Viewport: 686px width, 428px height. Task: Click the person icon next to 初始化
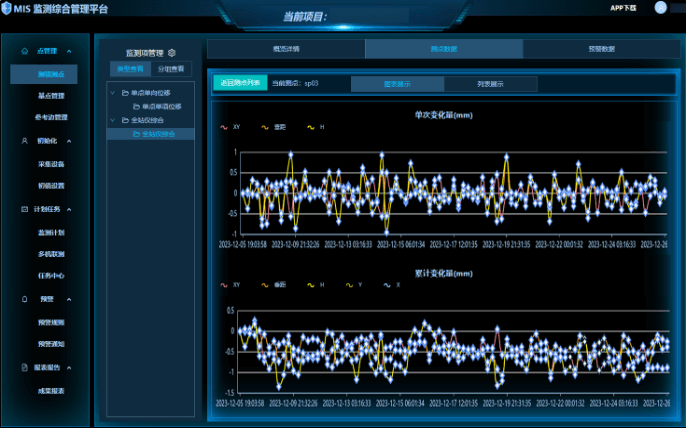pyautogui.click(x=24, y=141)
